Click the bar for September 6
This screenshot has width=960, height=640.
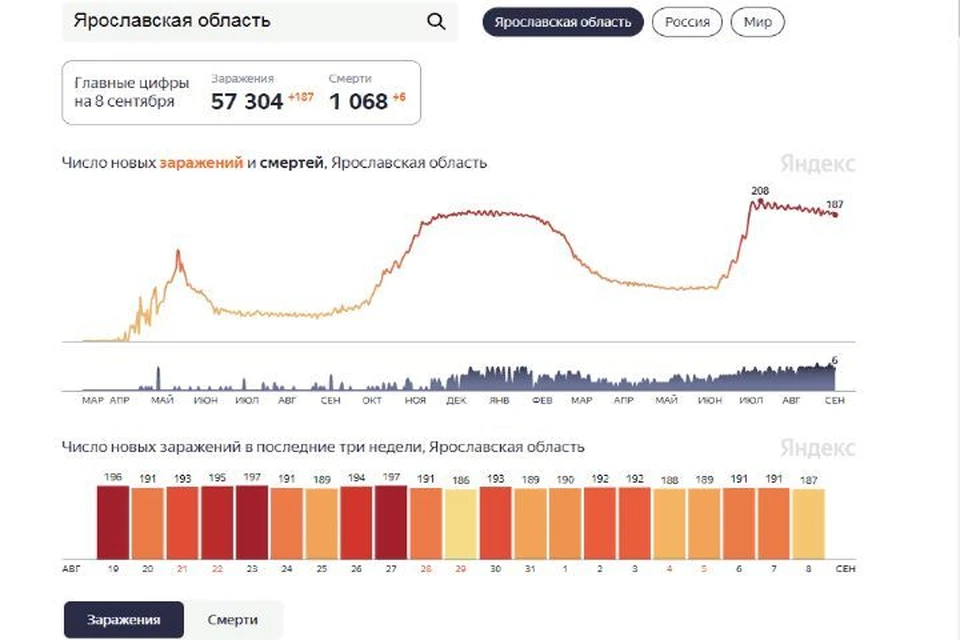[x=739, y=524]
